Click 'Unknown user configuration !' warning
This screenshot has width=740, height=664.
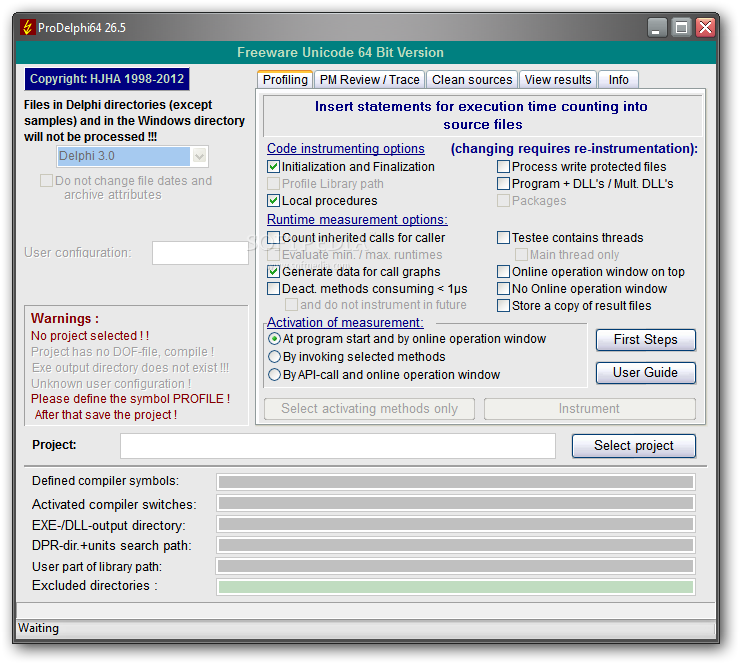click(111, 384)
